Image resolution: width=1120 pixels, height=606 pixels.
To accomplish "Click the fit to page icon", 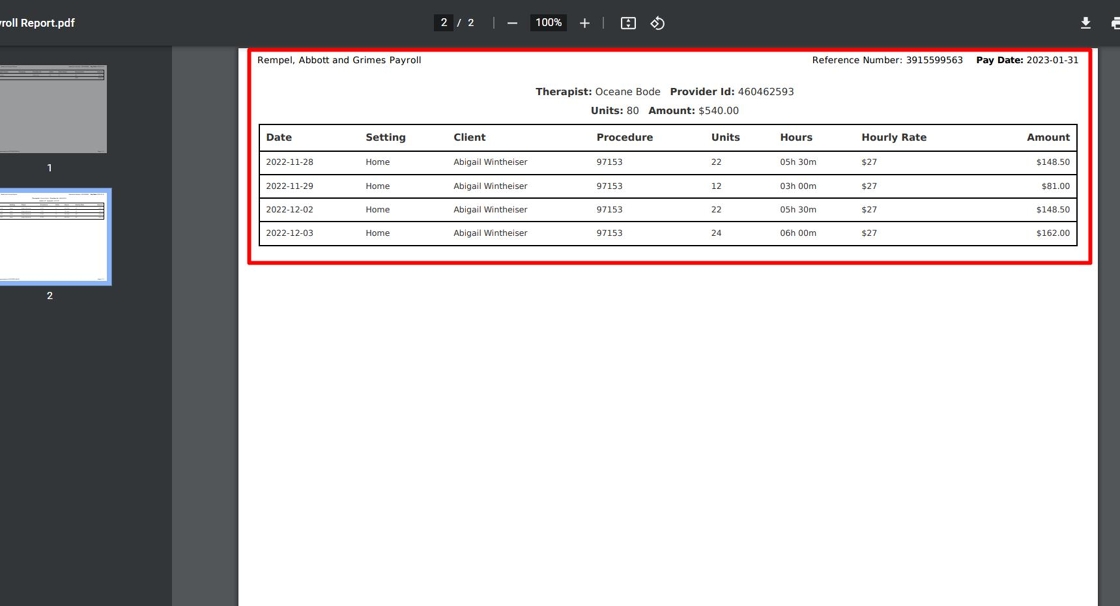I will 628,23.
